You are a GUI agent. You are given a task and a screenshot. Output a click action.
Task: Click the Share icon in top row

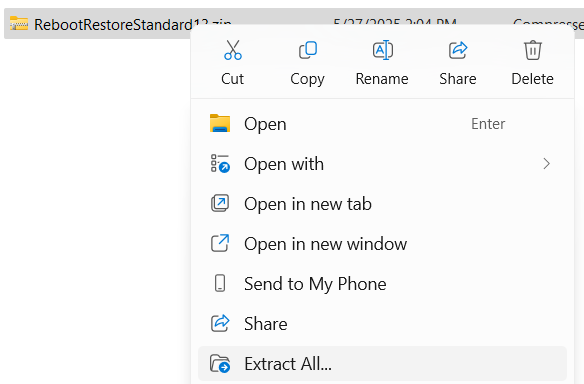[458, 50]
